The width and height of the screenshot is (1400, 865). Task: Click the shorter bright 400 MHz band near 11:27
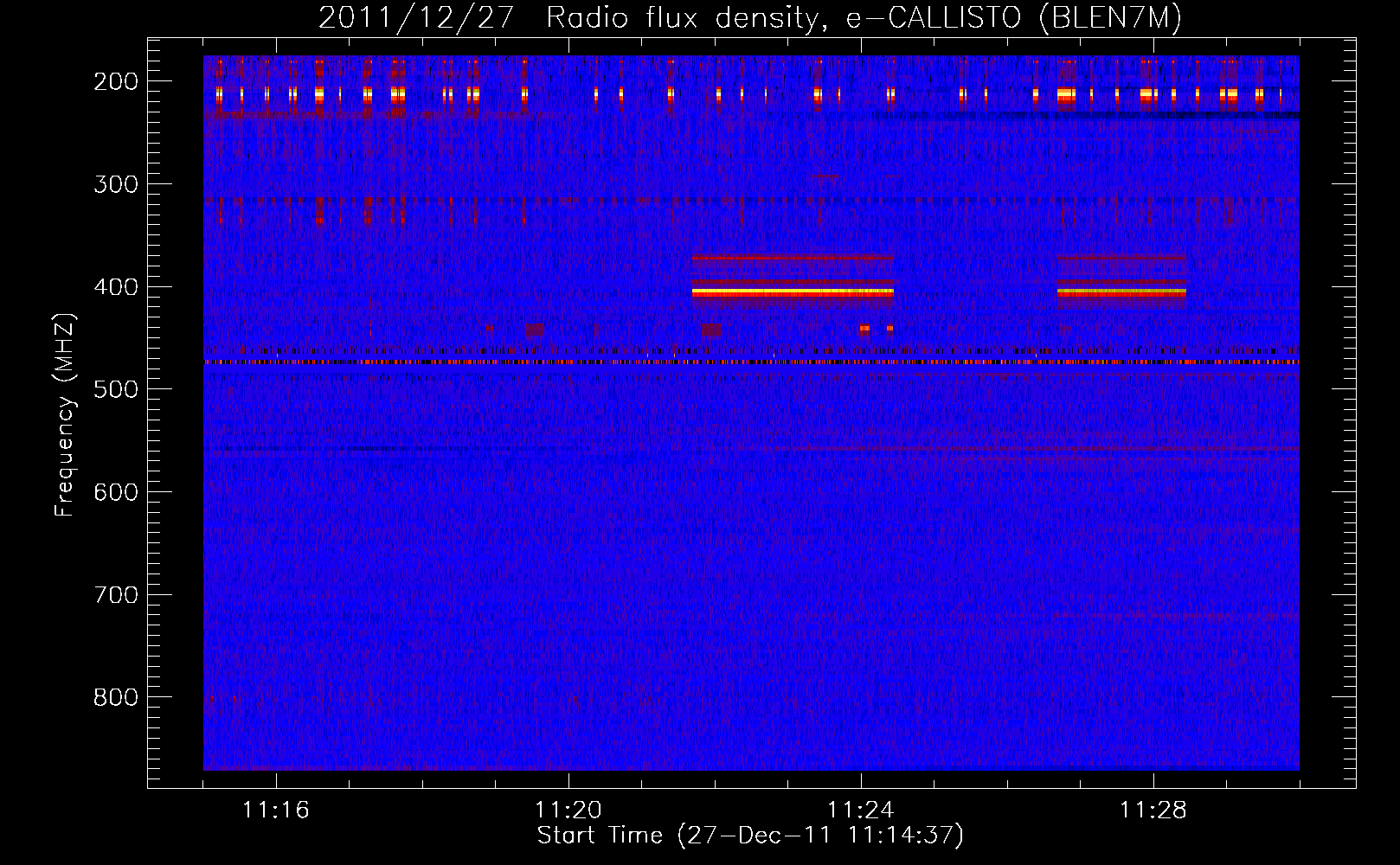click(1121, 292)
